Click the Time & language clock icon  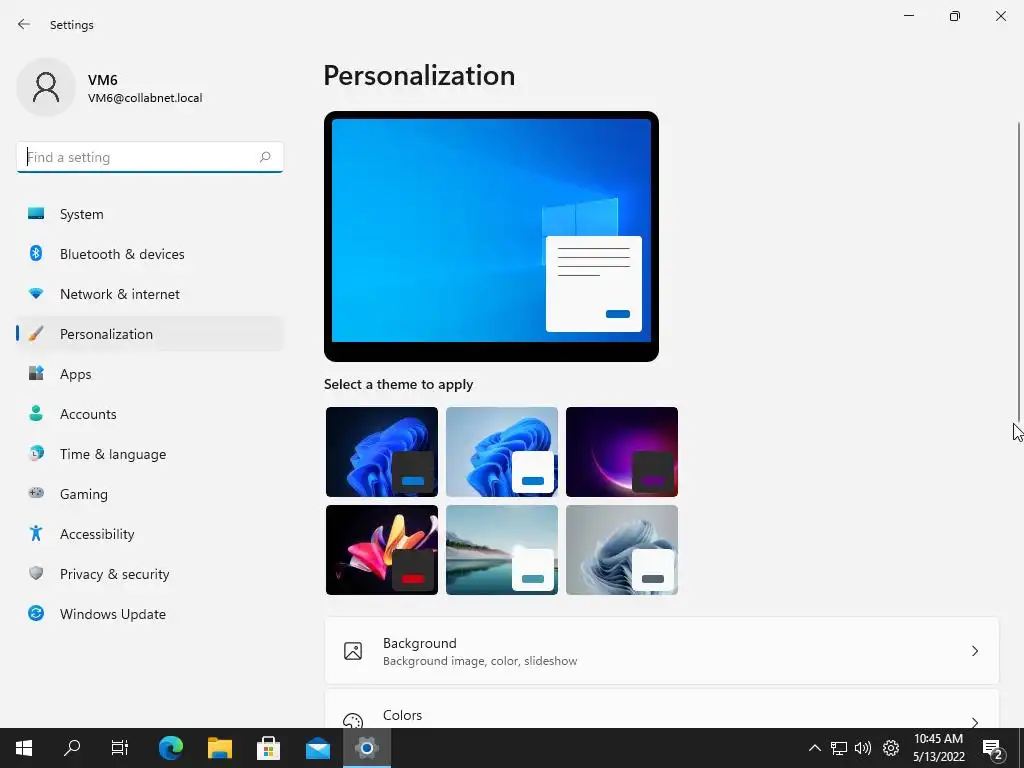pos(36,453)
